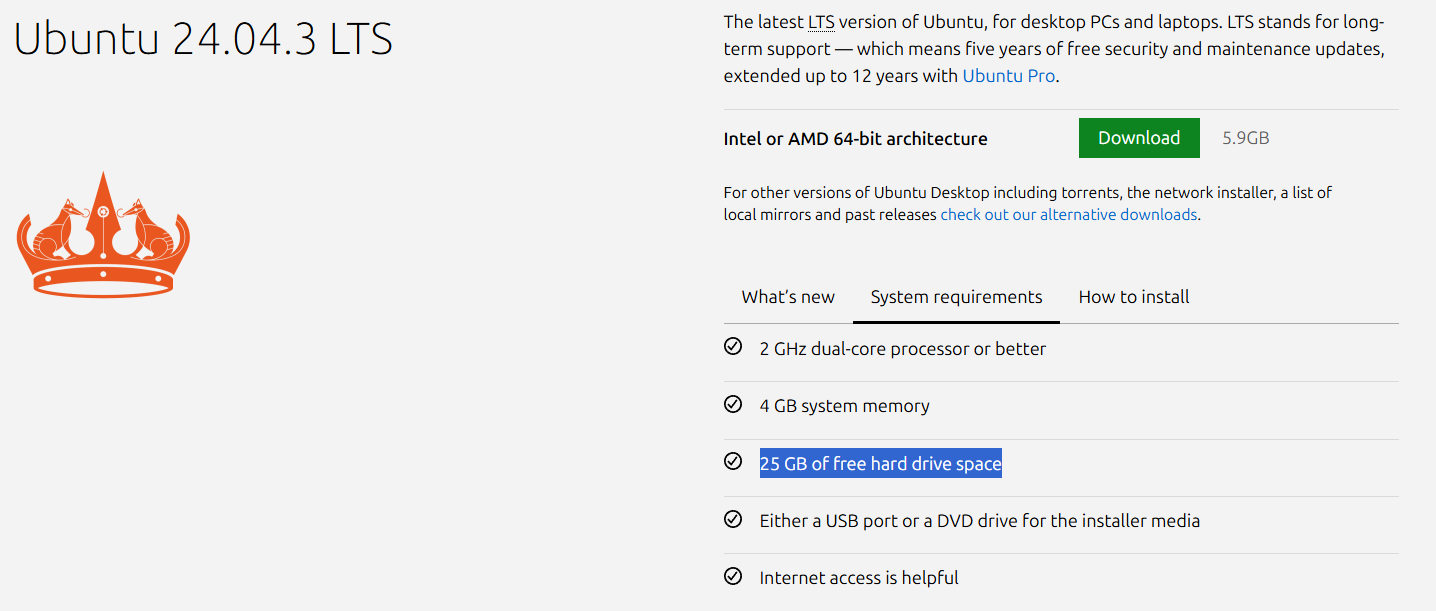Click the checkmark icon beside 2 GHz processor
Screen dimensions: 1436x611
(733, 347)
